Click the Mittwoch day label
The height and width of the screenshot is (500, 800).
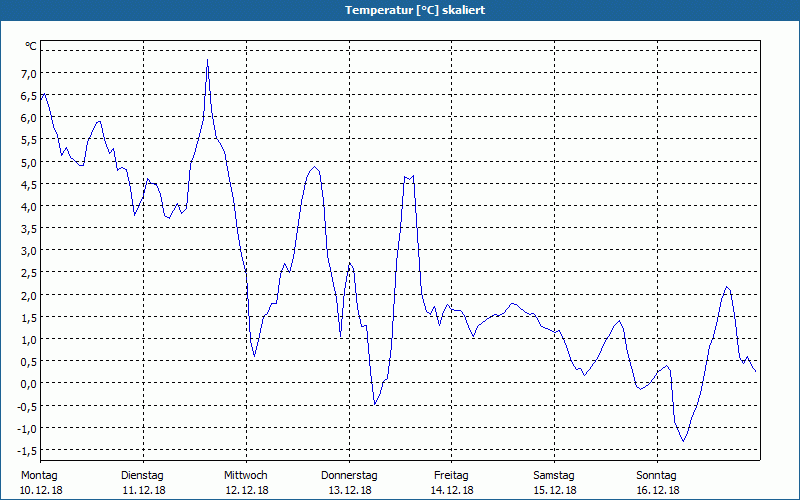click(x=245, y=475)
